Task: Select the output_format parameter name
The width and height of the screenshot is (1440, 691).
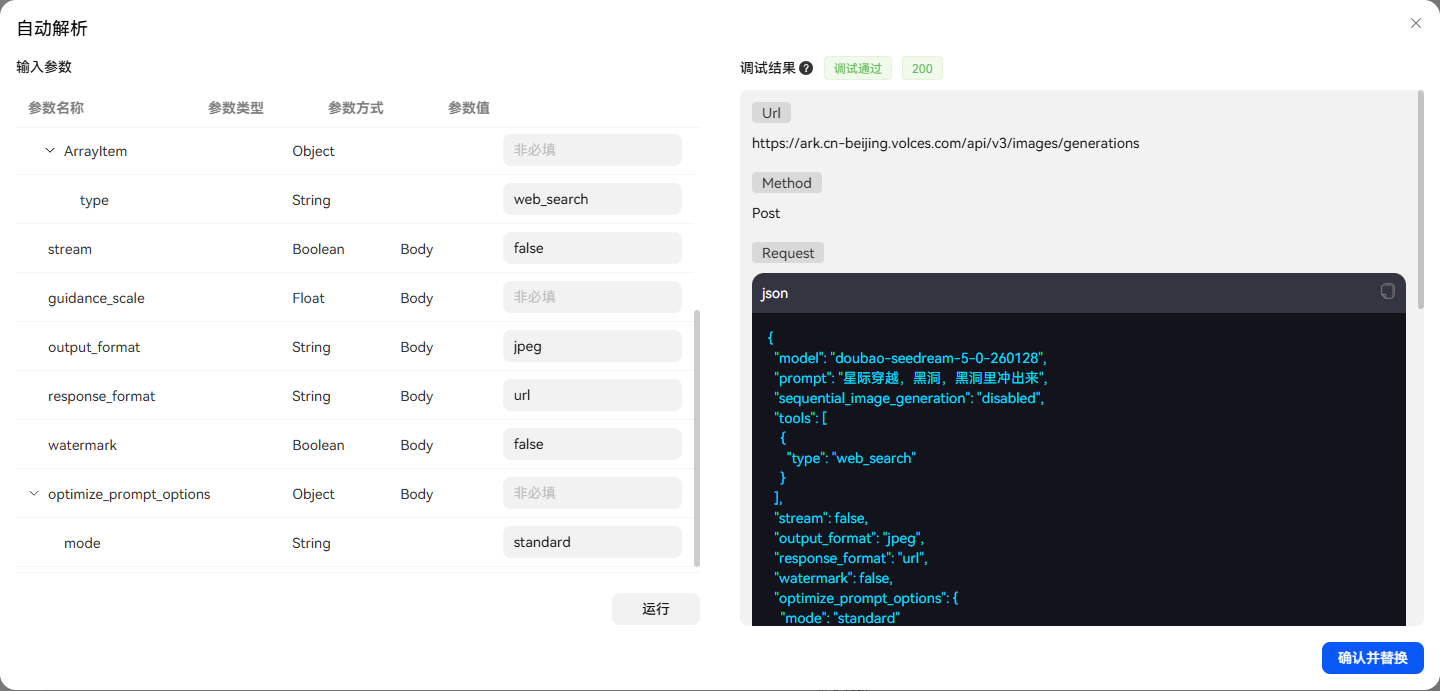Action: click(94, 347)
